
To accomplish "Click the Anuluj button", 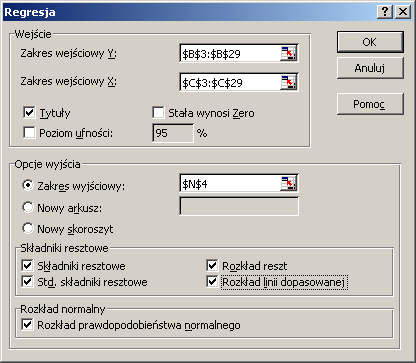I will click(x=370, y=68).
